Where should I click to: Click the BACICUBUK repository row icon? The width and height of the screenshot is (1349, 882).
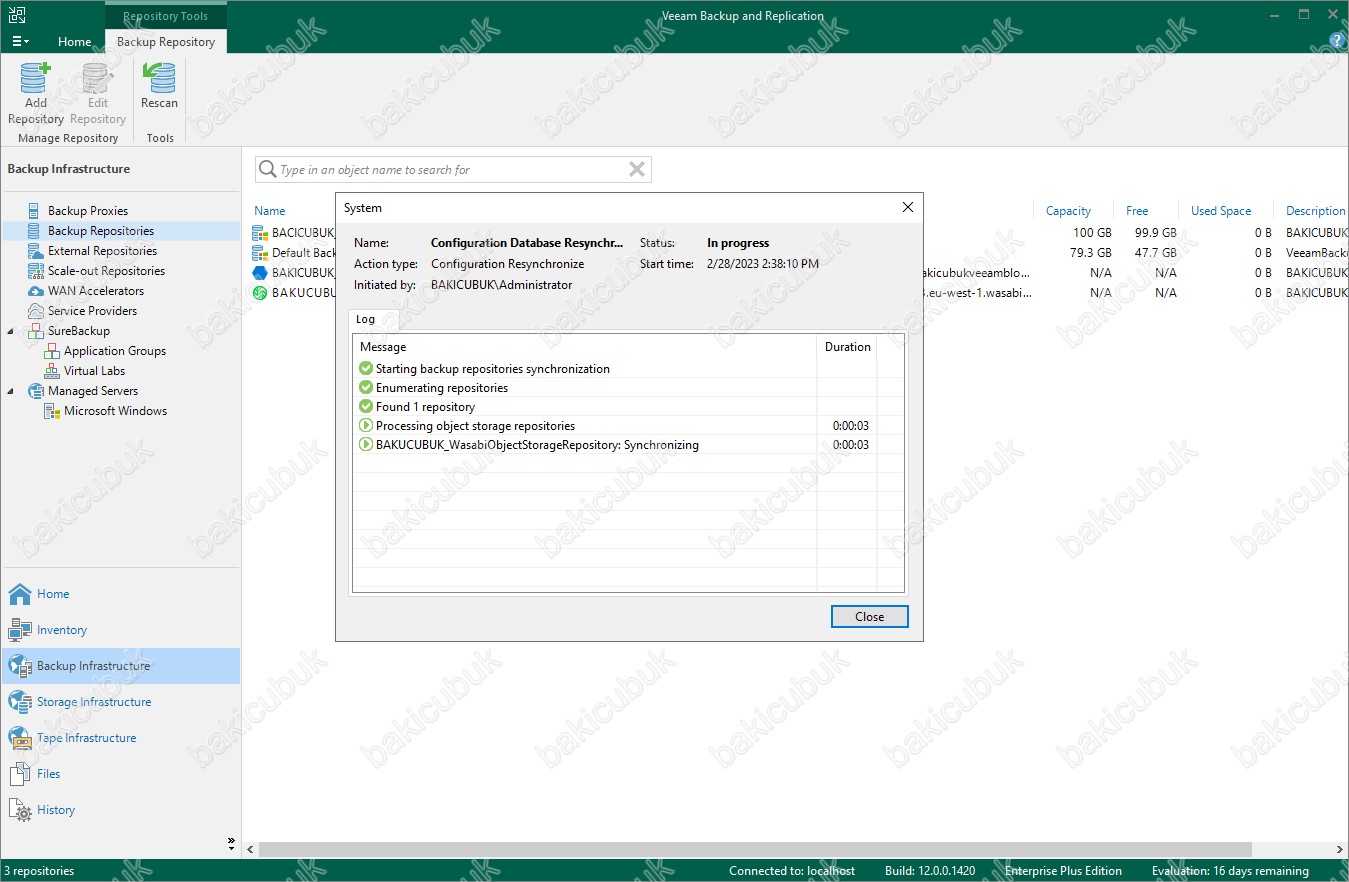coord(260,233)
